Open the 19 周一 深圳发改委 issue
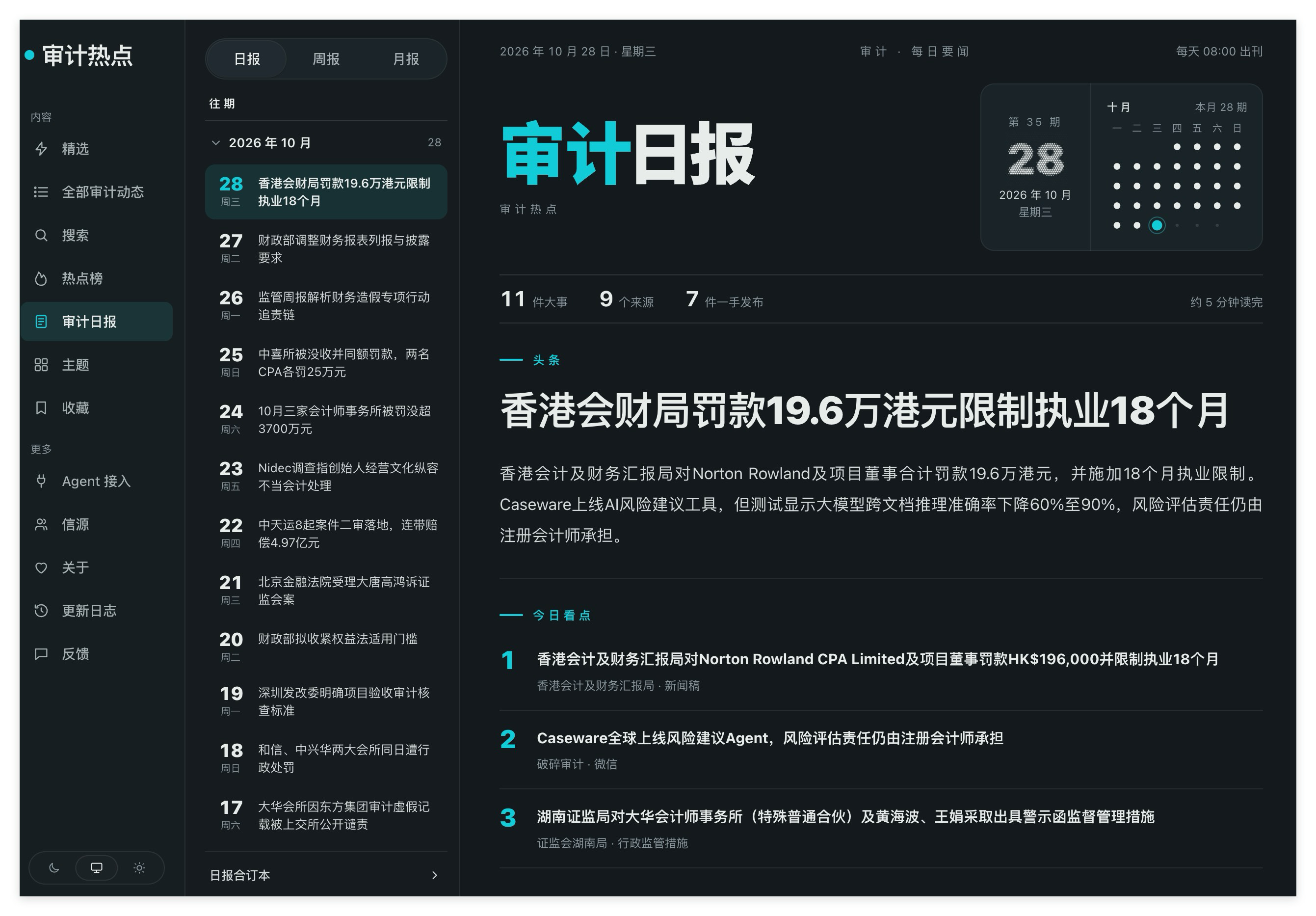This screenshot has width=1316, height=916. (326, 701)
